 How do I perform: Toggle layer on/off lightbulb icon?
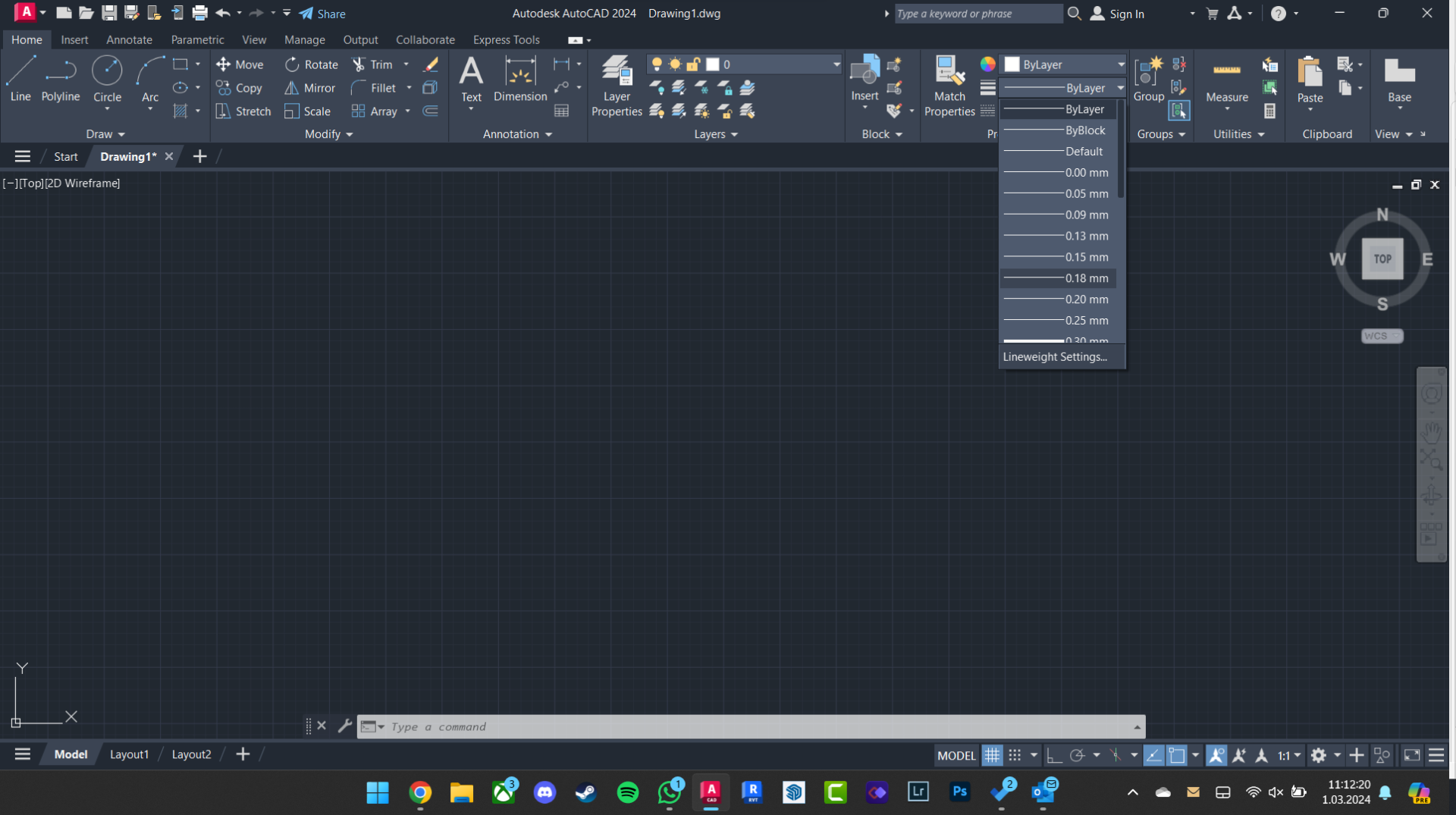(657, 64)
